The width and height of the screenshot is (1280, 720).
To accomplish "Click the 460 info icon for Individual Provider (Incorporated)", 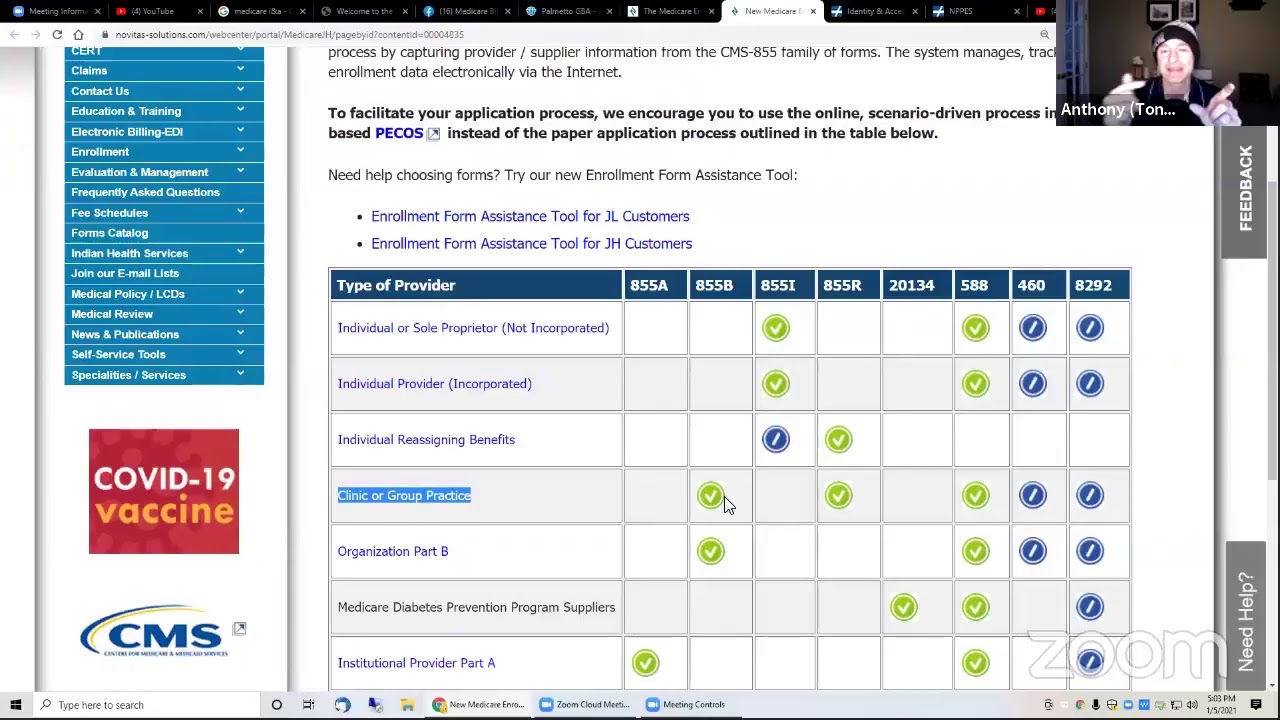I will click(x=1032, y=384).
